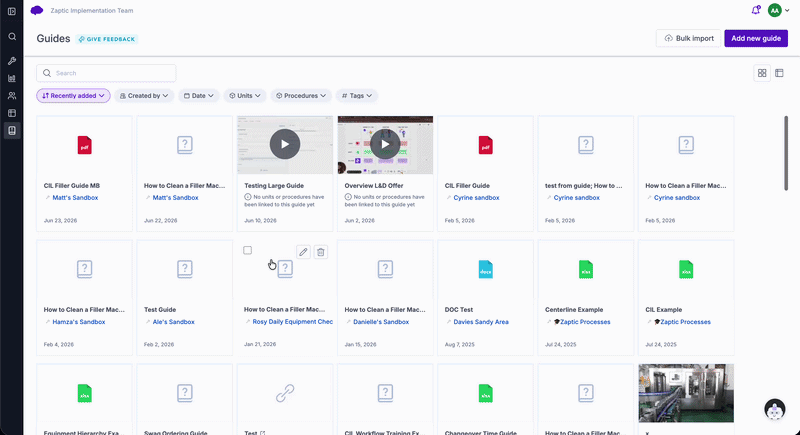This screenshot has height=435, width=800.
Task: Open Cyrine sandbox link under CIL Filler Guide
Action: [x=477, y=197]
